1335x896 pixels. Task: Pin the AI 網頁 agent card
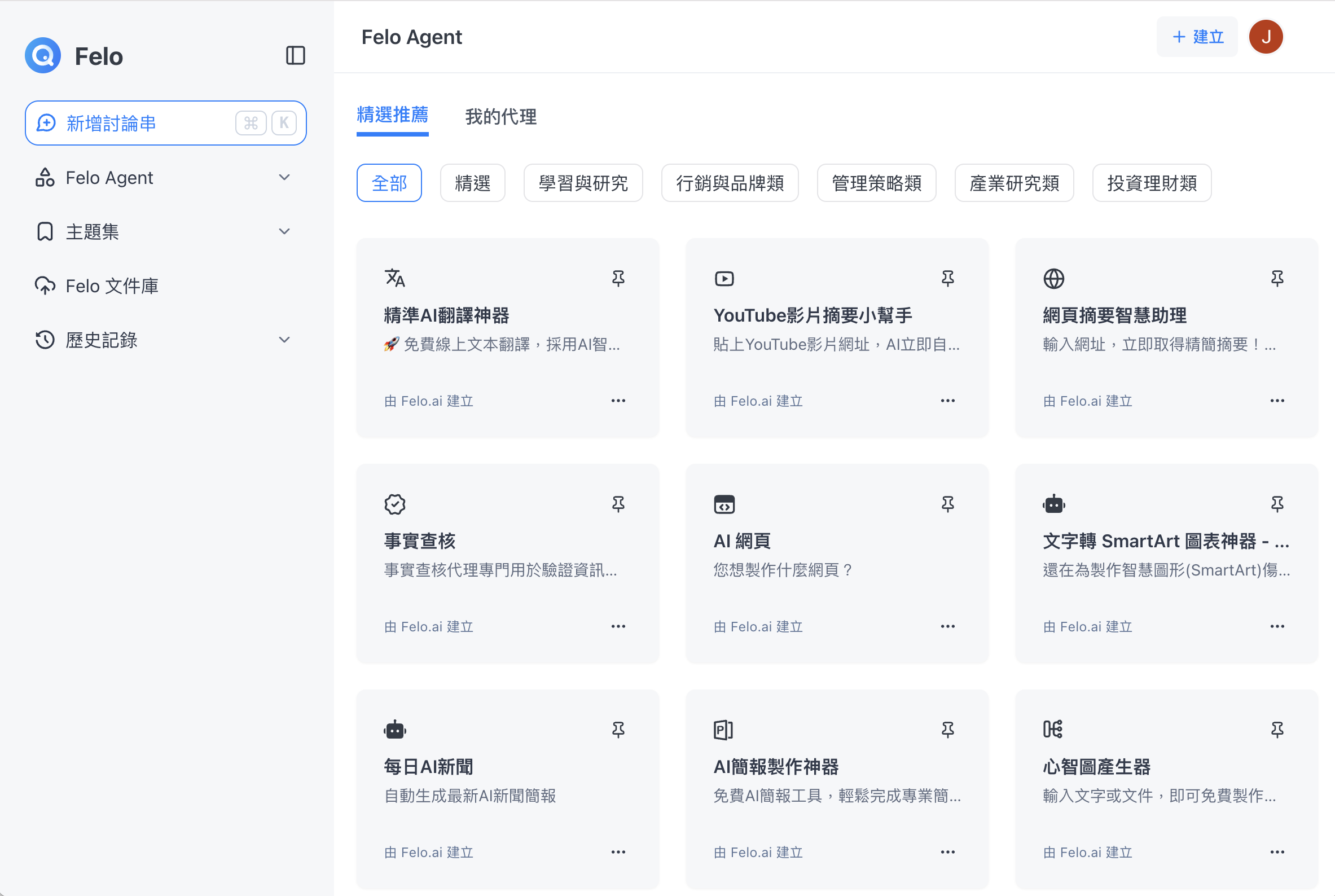coord(947,504)
